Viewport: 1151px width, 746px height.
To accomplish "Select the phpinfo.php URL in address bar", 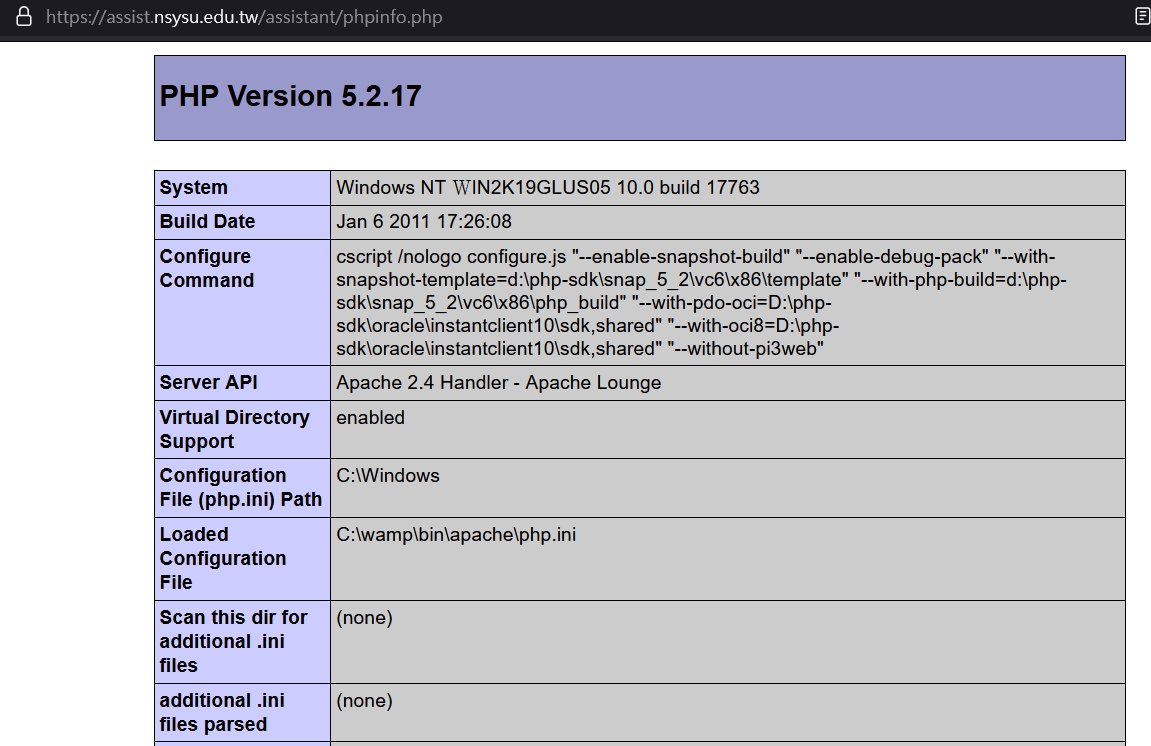I will pos(244,17).
